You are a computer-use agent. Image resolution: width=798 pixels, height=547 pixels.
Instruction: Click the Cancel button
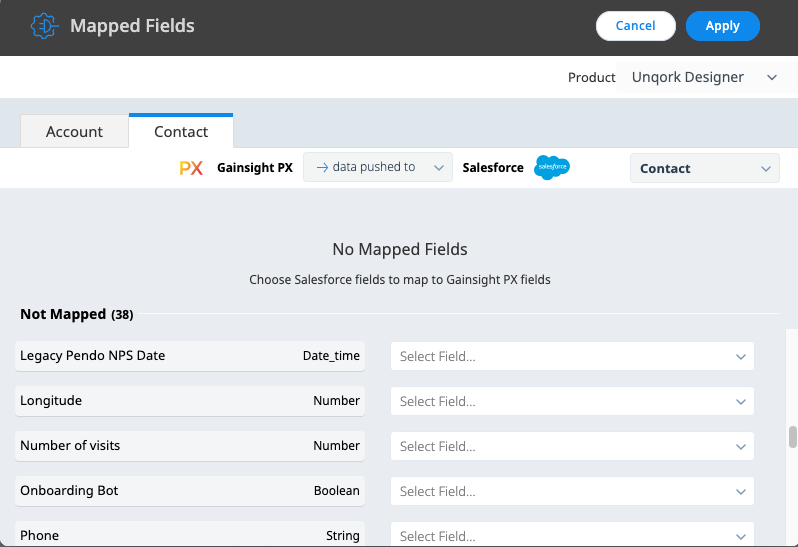point(636,26)
